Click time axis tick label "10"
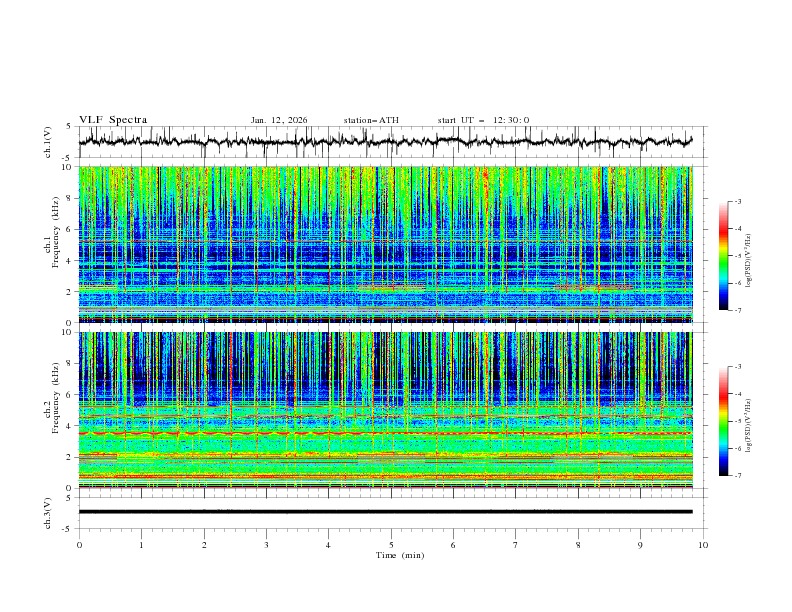 703,545
